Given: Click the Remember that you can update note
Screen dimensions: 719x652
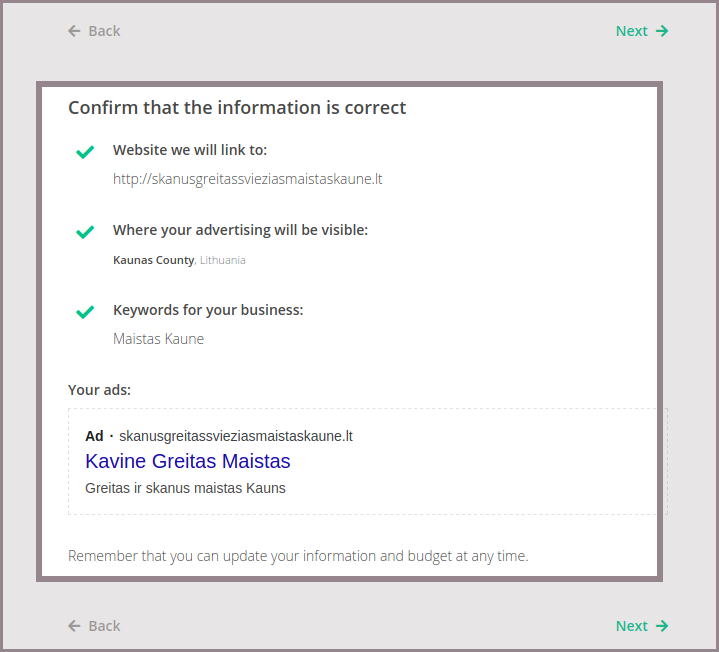Looking at the screenshot, I should point(298,556).
